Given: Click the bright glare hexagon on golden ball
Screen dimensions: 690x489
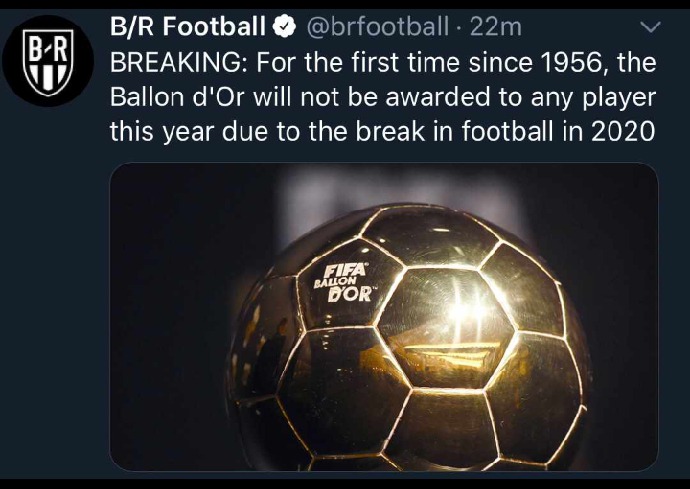Looking at the screenshot, I should (446, 328).
